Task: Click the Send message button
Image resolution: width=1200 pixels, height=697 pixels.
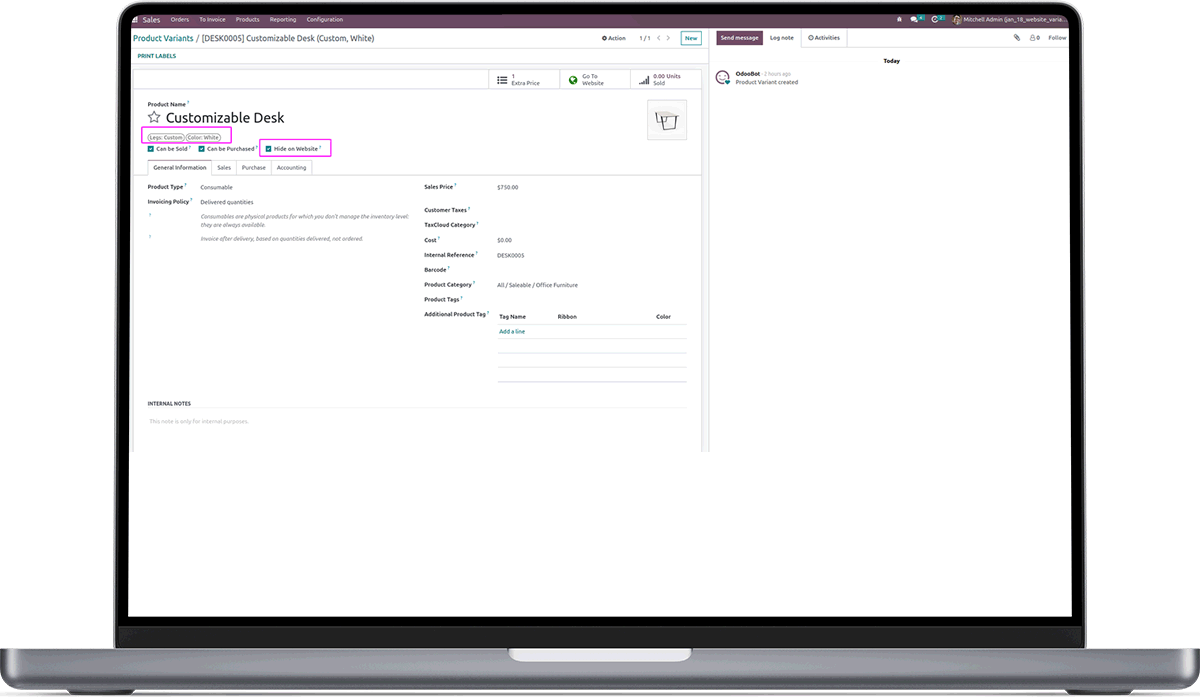Action: tap(740, 38)
